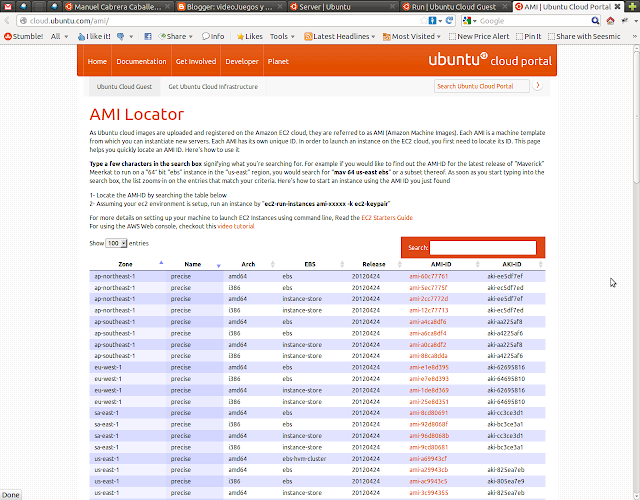Click the New Price Alert bookmark
This screenshot has height=500, width=640.
pyautogui.click(x=479, y=36)
